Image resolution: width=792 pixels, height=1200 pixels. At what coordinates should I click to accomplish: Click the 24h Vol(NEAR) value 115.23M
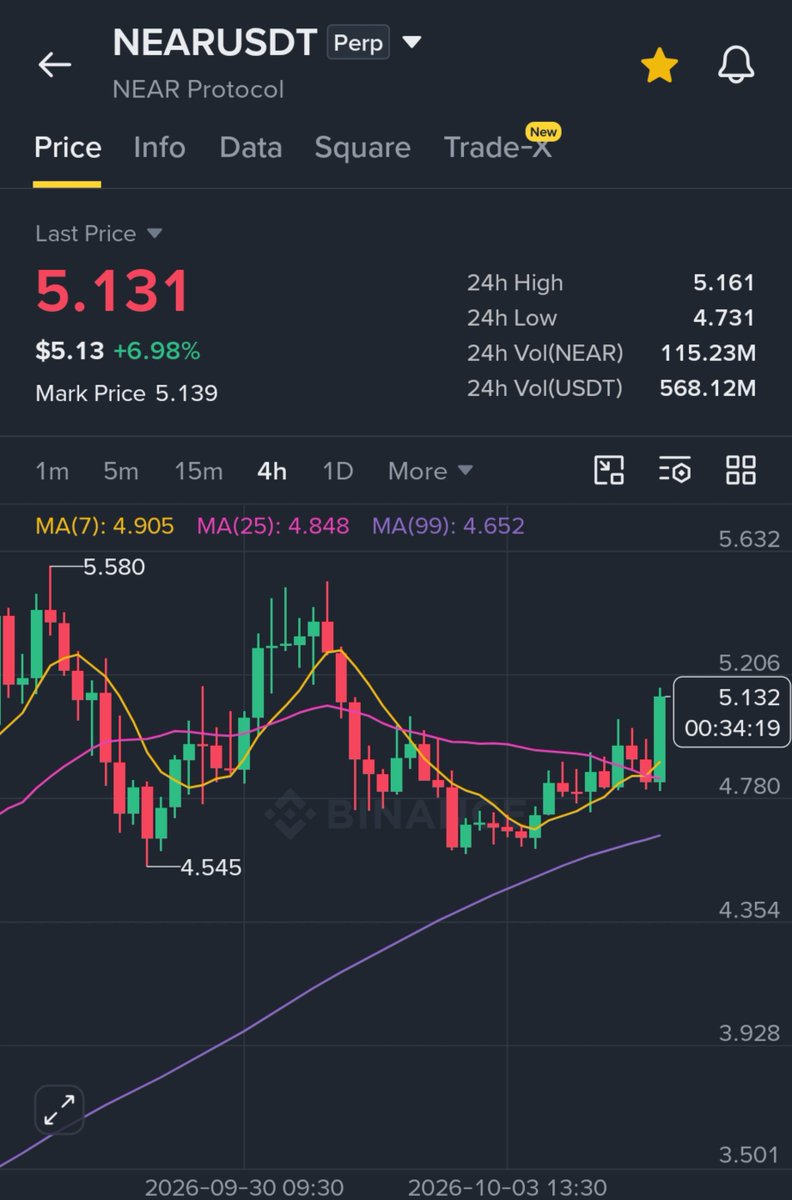click(x=708, y=353)
